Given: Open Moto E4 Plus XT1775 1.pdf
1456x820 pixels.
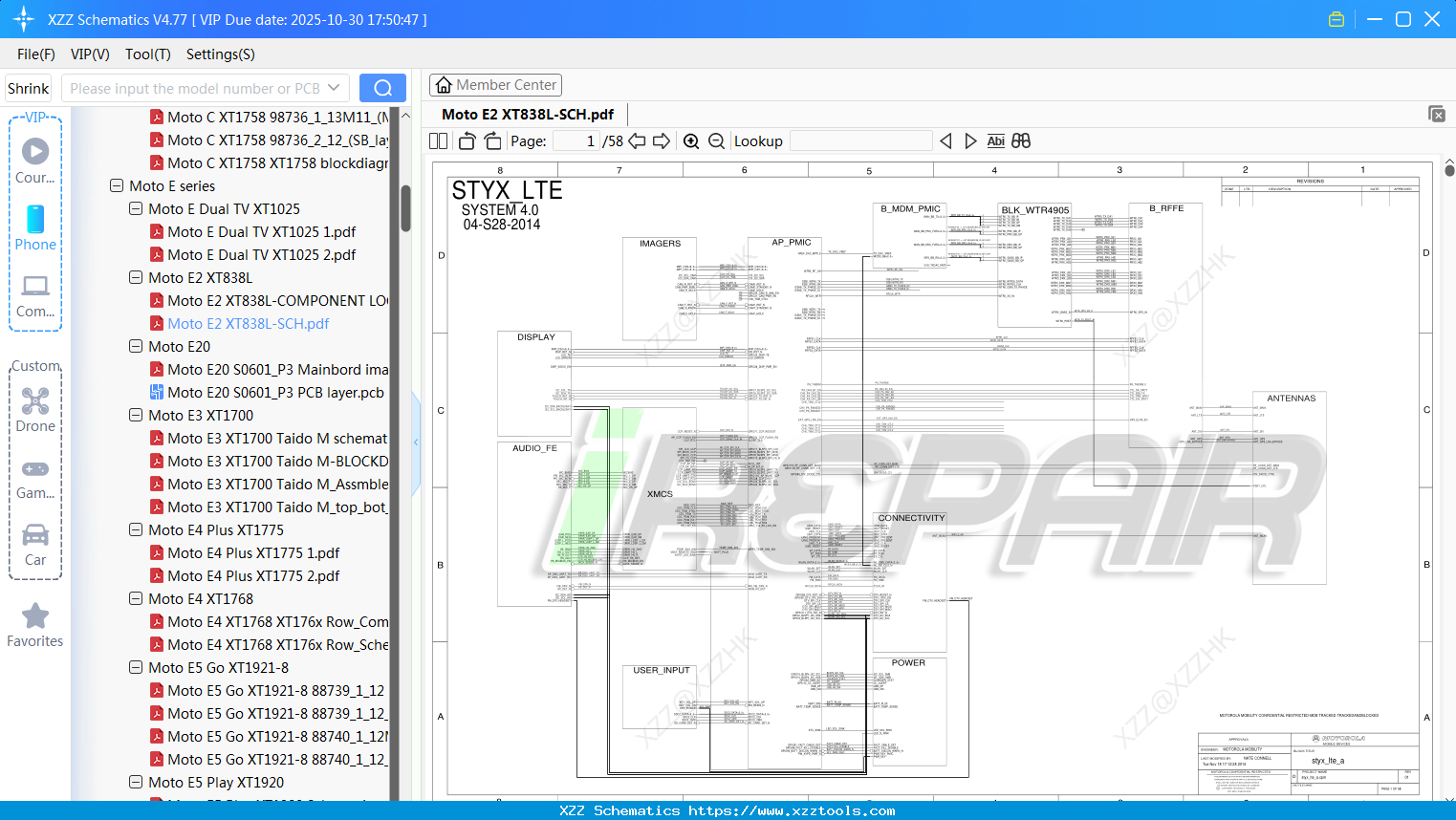Looking at the screenshot, I should click(245, 552).
